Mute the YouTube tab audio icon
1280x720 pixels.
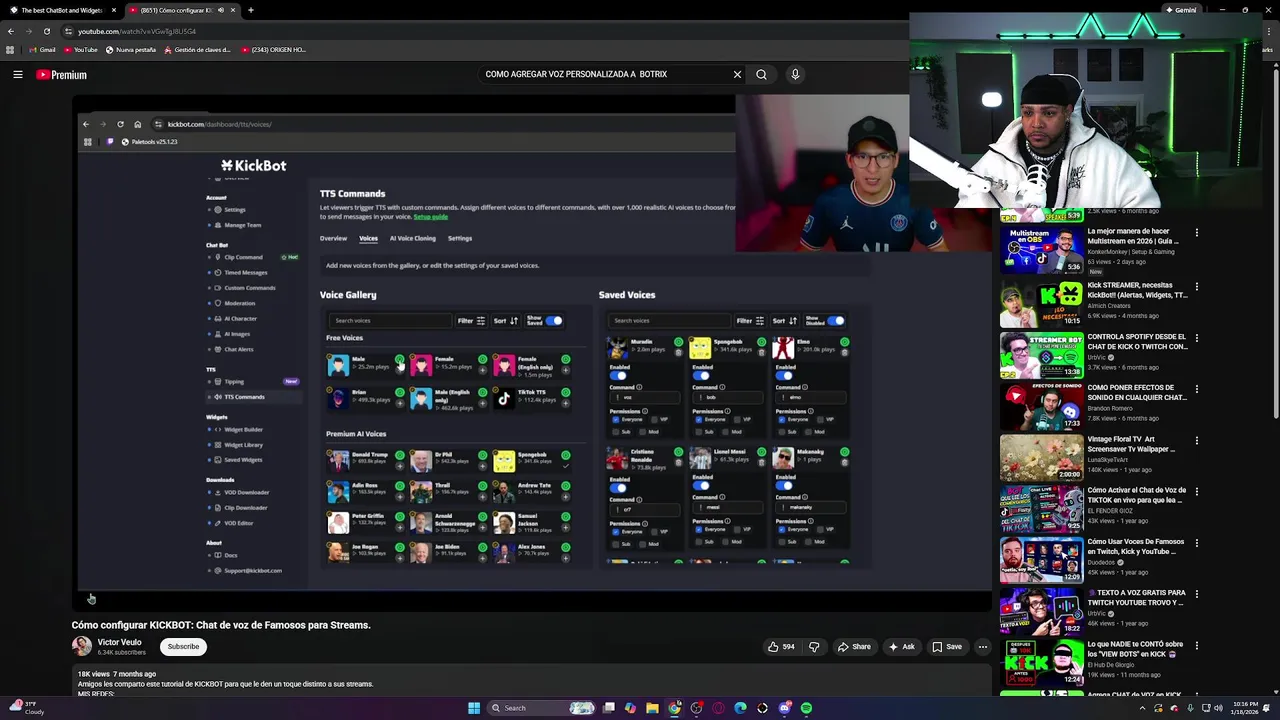(x=221, y=10)
